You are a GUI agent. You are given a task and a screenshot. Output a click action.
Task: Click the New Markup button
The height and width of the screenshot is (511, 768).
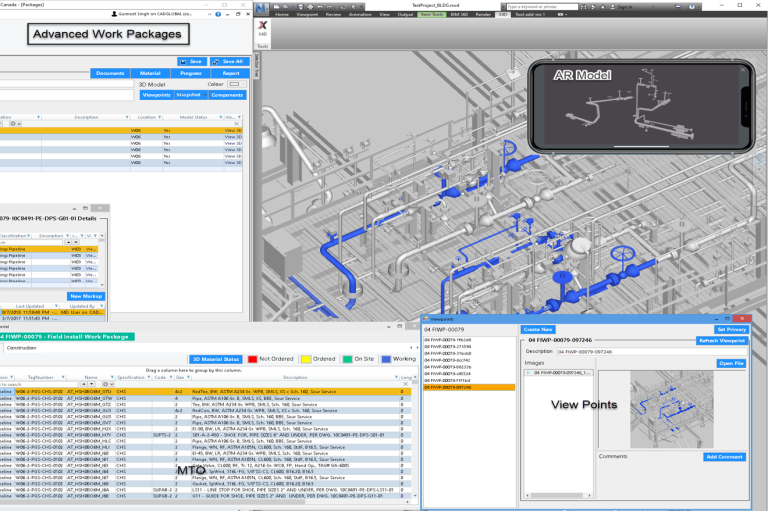click(86, 296)
